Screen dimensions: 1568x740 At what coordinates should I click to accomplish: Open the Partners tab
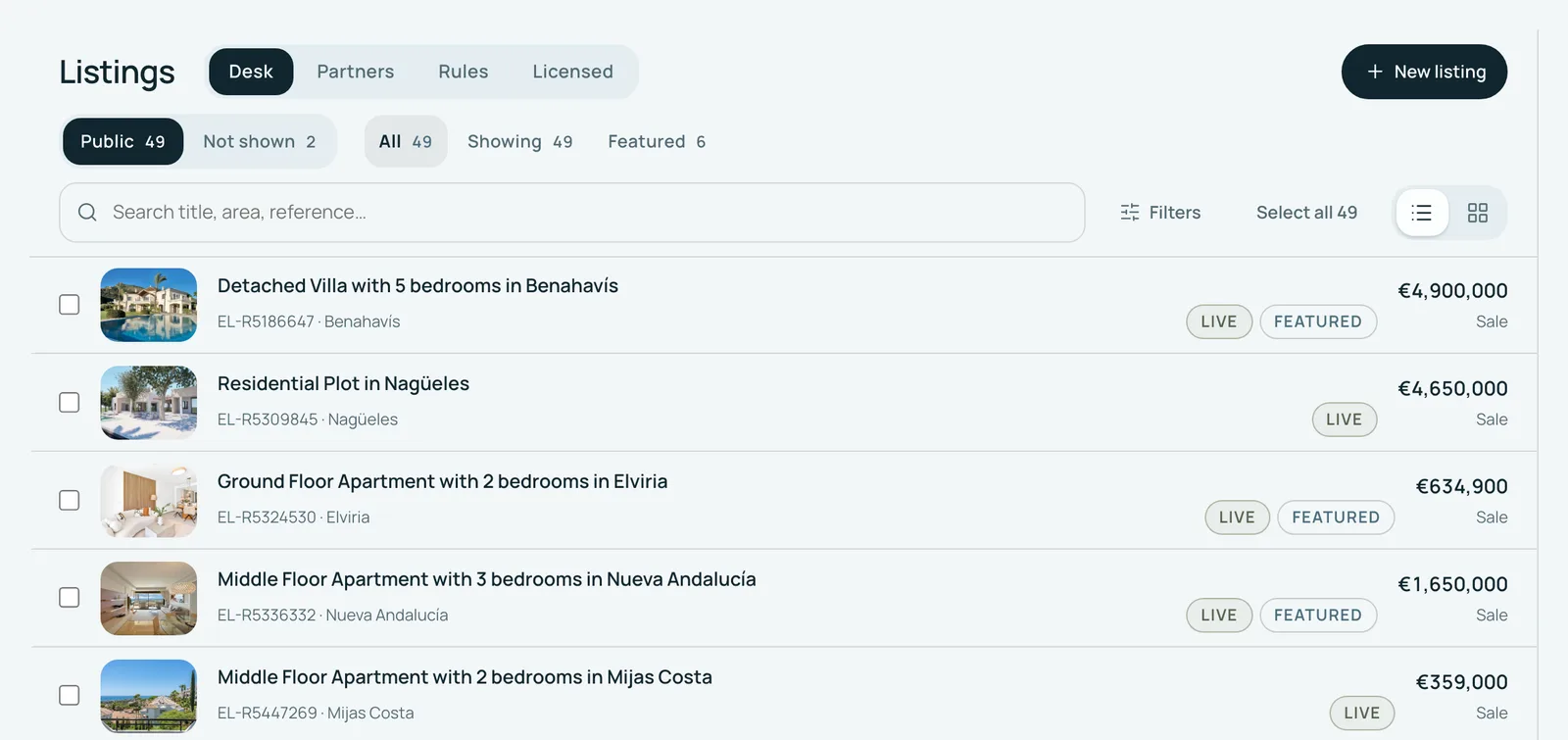pos(356,72)
